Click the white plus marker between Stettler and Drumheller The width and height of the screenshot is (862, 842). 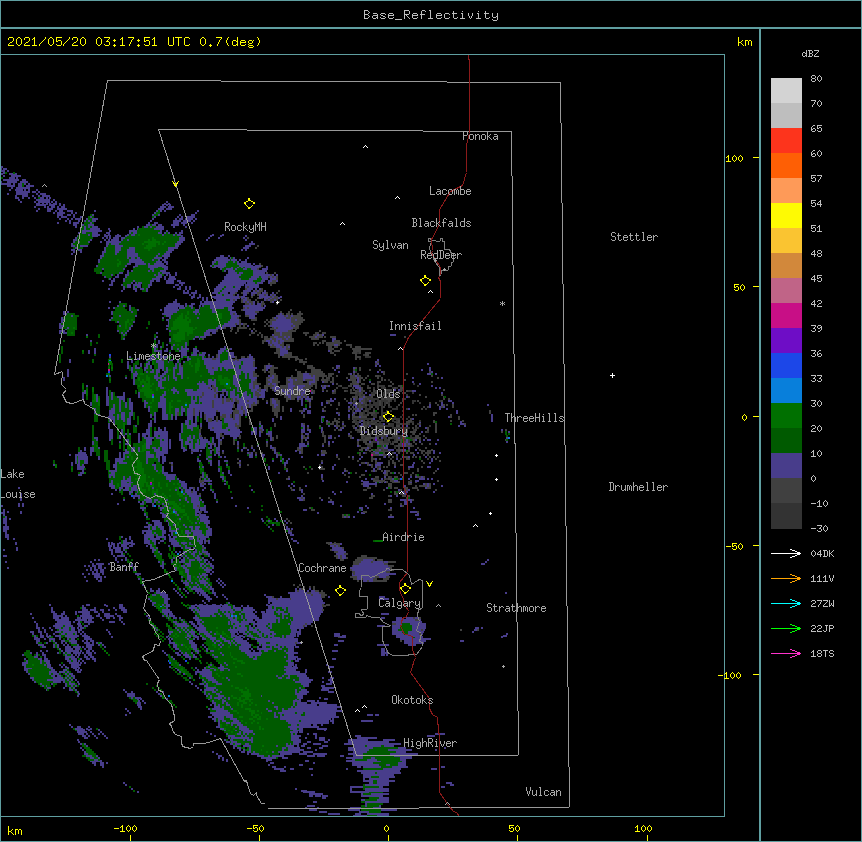[x=612, y=375]
